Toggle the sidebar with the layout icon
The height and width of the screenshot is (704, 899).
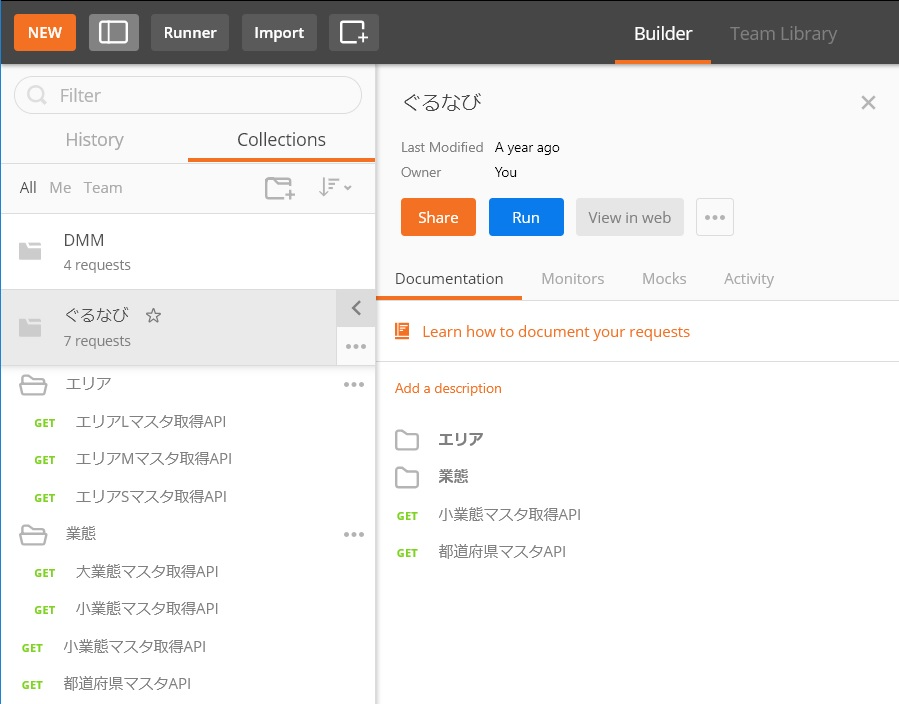click(114, 33)
